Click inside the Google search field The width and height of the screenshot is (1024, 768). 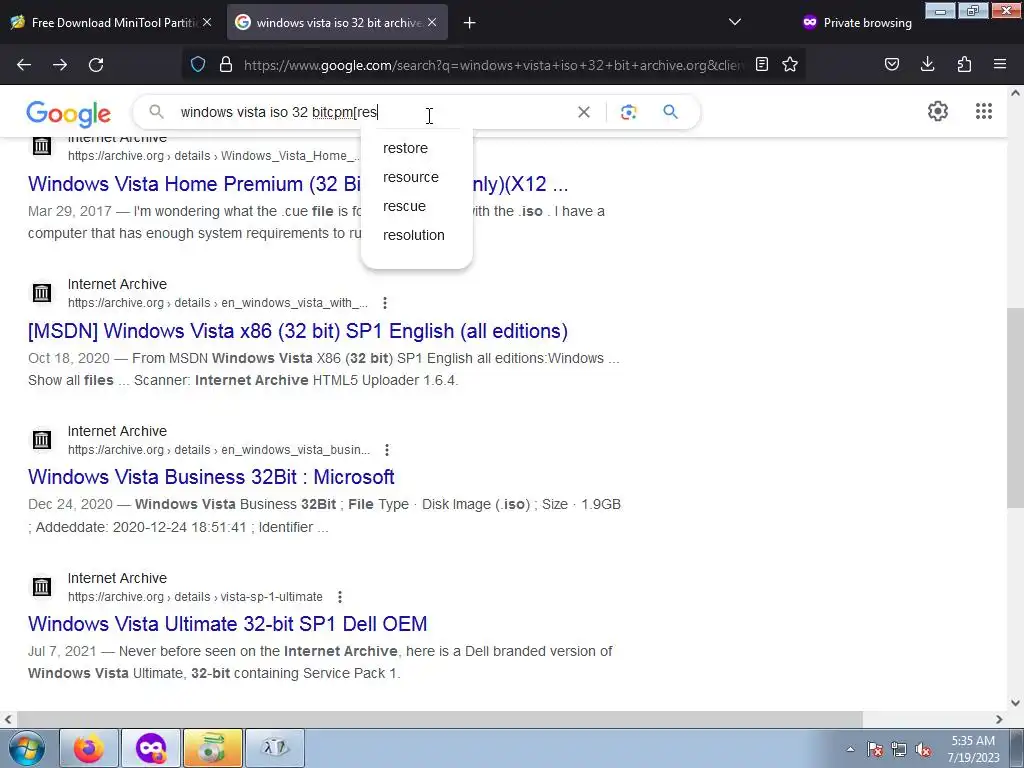[x=372, y=112]
